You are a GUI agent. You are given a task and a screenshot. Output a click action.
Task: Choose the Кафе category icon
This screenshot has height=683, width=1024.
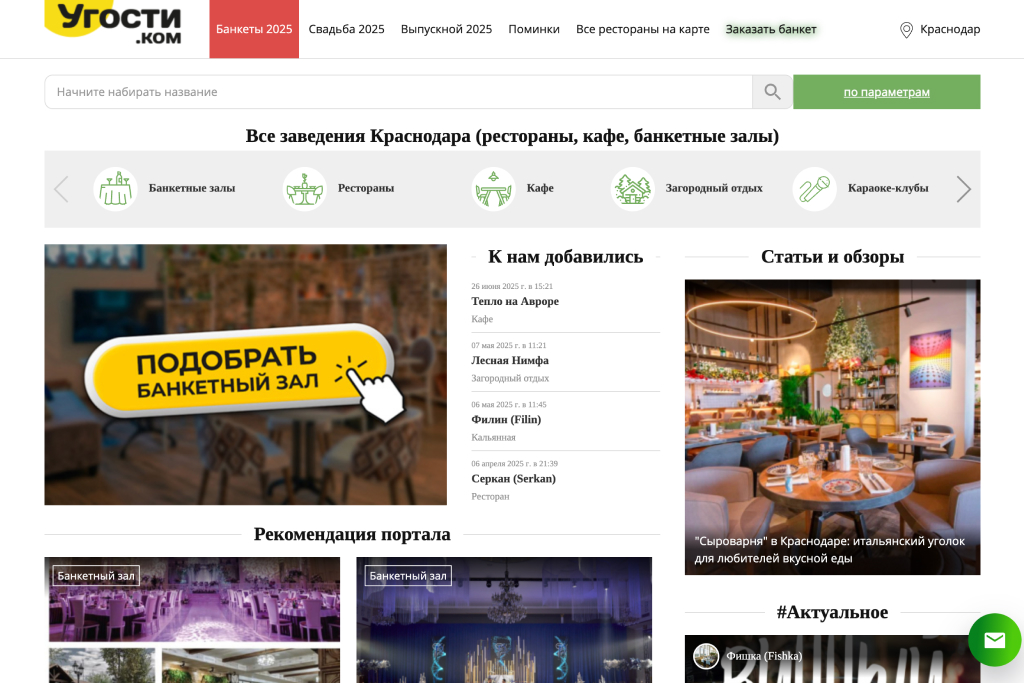pyautogui.click(x=493, y=189)
